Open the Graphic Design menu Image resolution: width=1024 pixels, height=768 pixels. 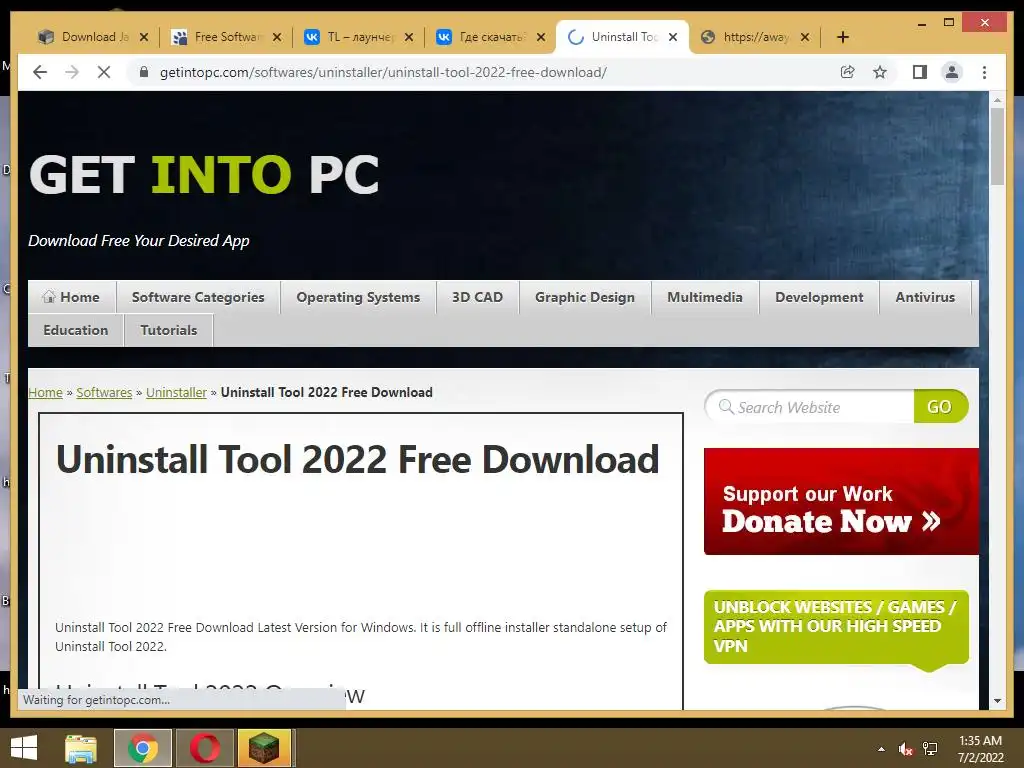pyautogui.click(x=584, y=297)
